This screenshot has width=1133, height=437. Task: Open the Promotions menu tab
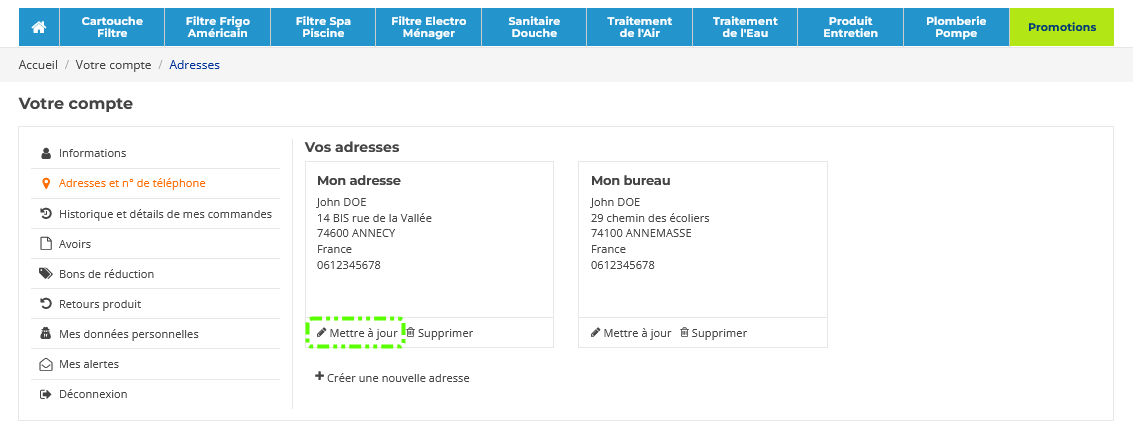1061,27
